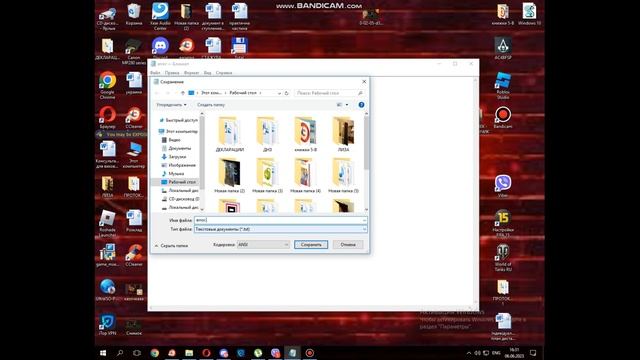Select the World of Tanks RU shortcut

tap(503, 258)
